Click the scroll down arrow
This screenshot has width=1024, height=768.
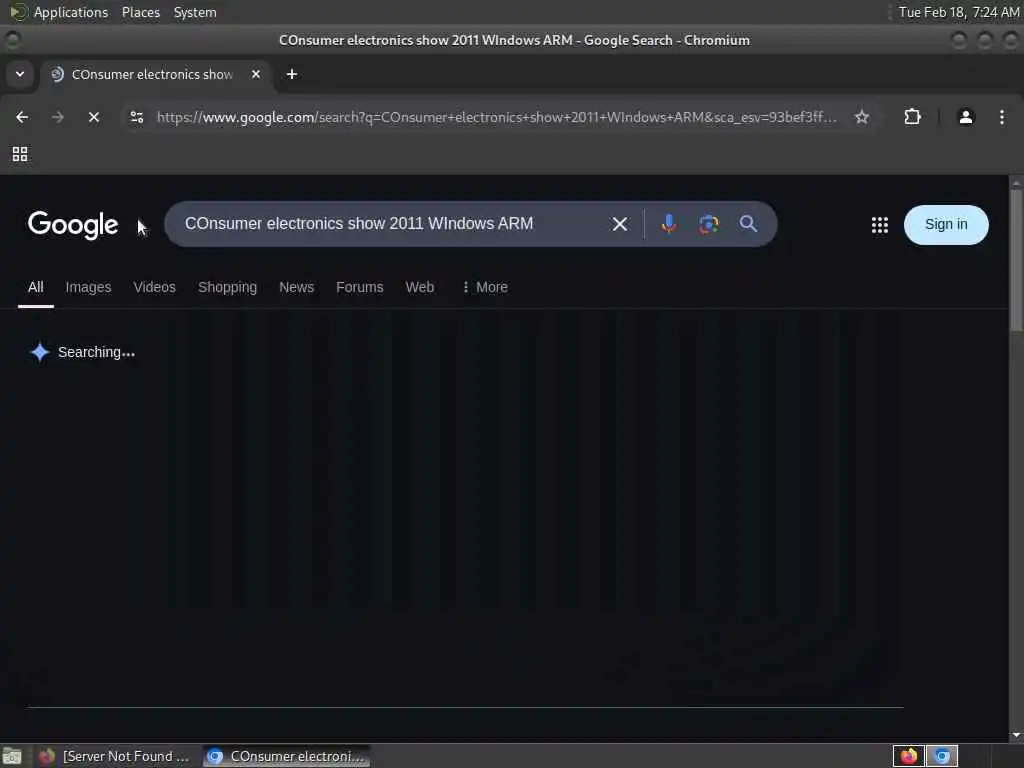[1016, 735]
